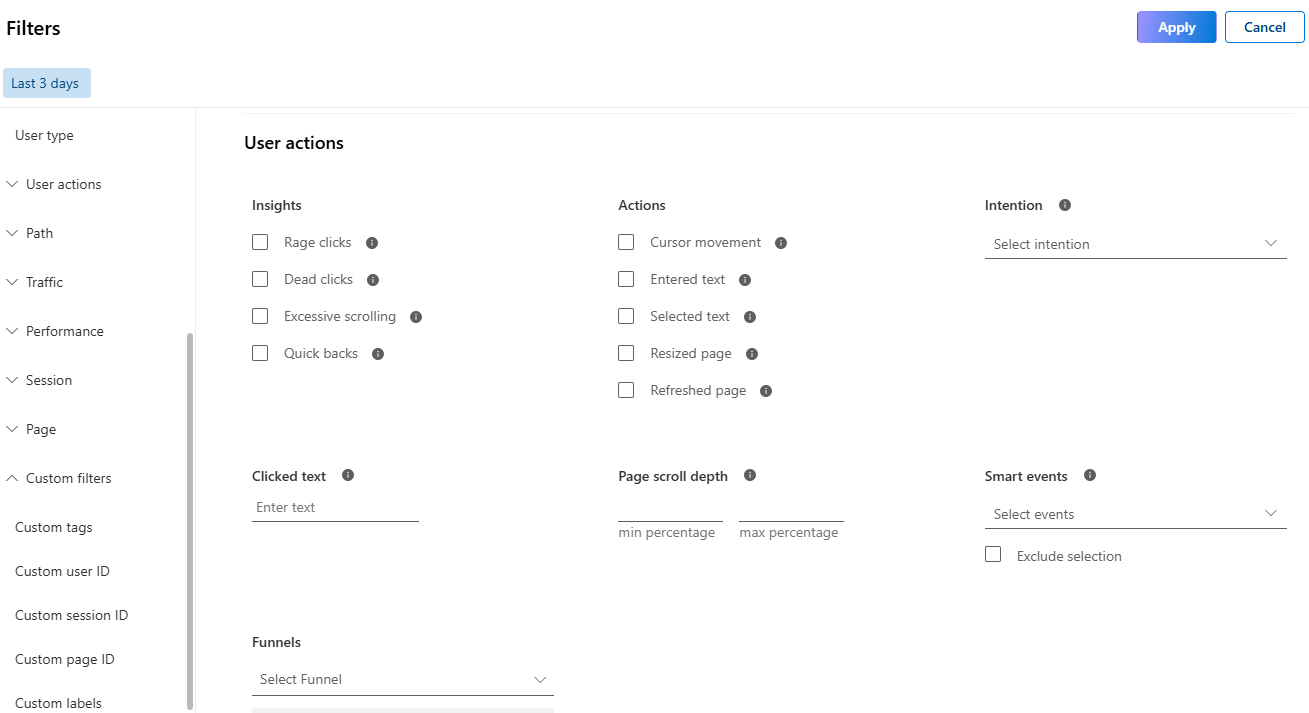Open the Custom page ID filter

pos(65,659)
